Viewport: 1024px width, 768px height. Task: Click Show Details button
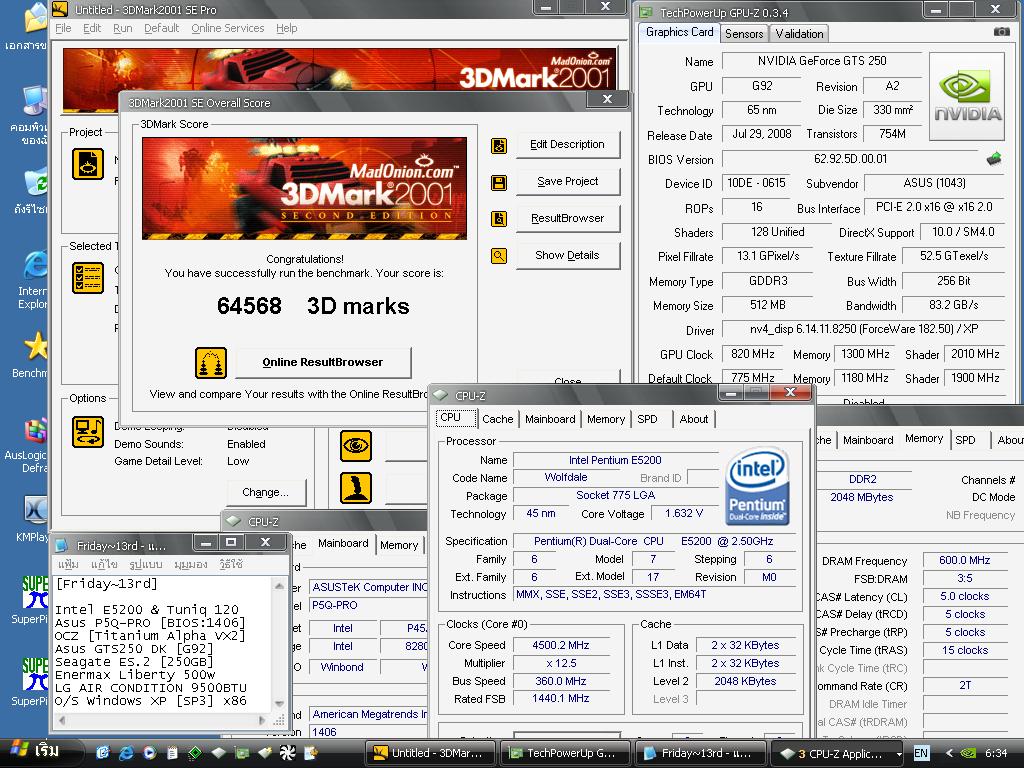[568, 255]
